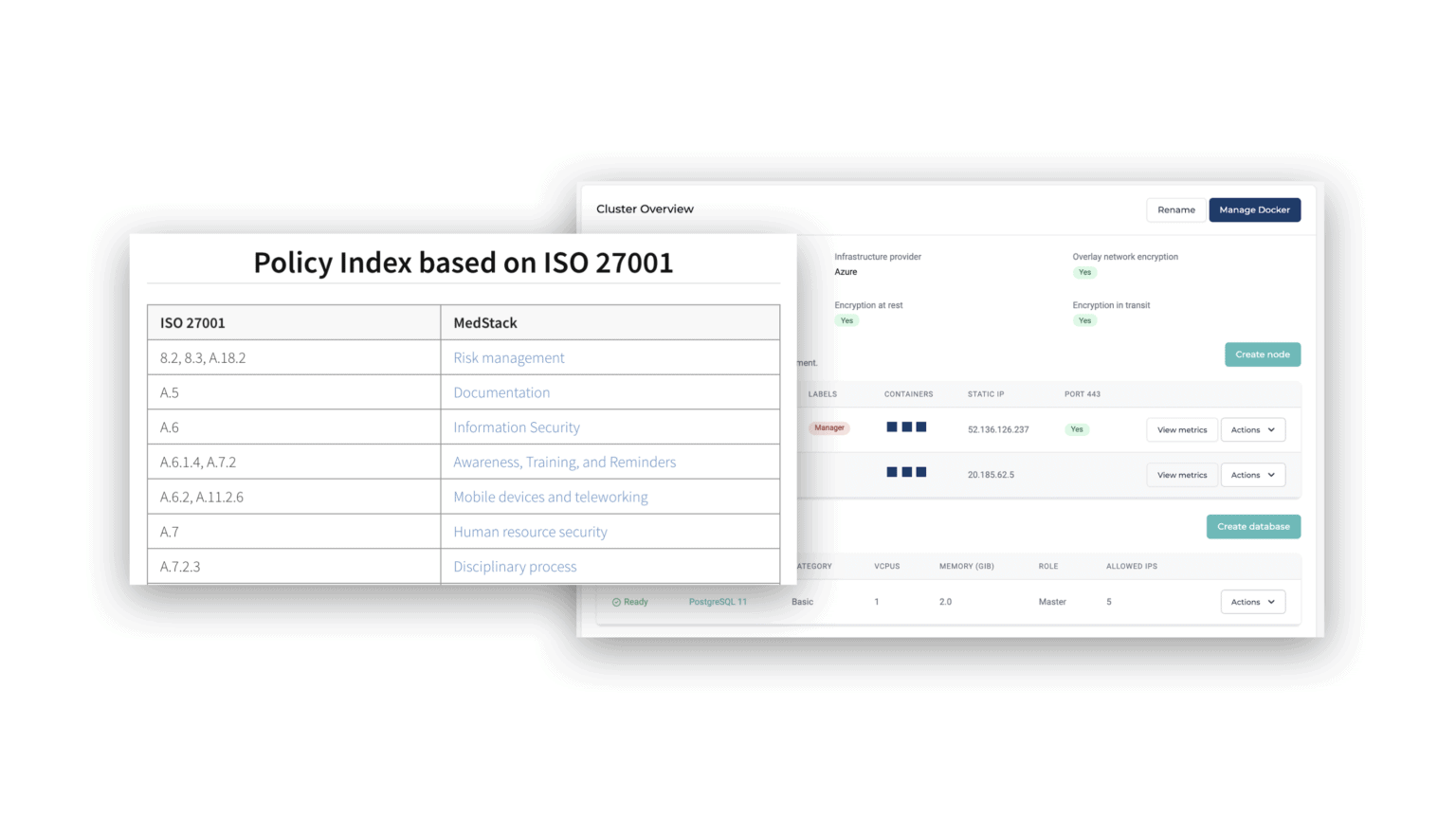1456x817 pixels.
Task: Open Mobile devices and teleworking link
Action: click(x=551, y=497)
